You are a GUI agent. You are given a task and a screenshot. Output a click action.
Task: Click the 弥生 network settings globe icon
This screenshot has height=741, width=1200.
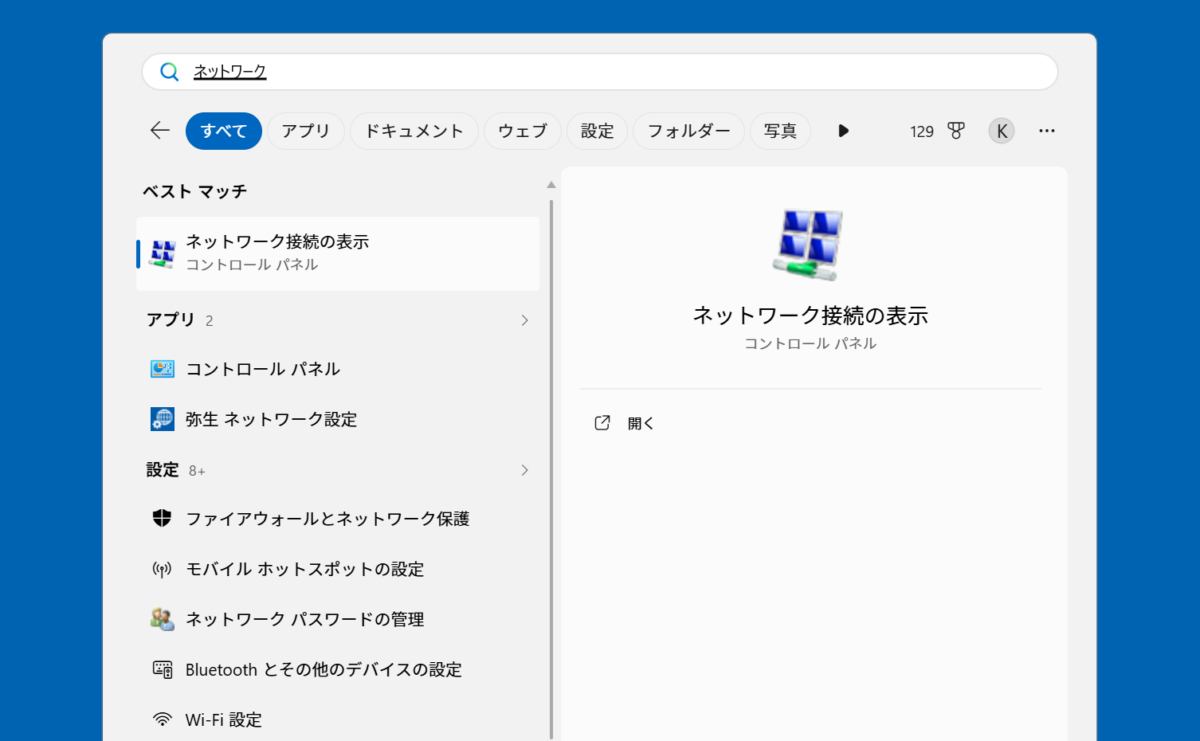pos(162,419)
